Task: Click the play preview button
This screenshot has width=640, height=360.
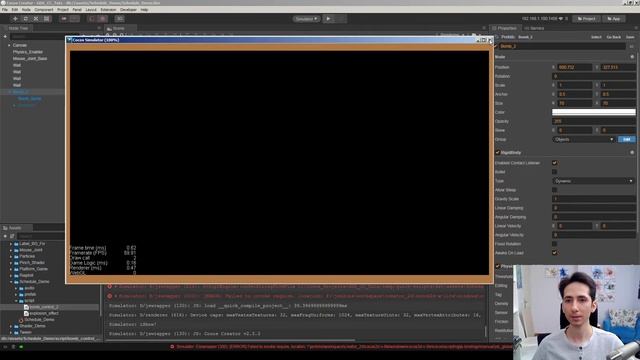Action: [x=328, y=19]
